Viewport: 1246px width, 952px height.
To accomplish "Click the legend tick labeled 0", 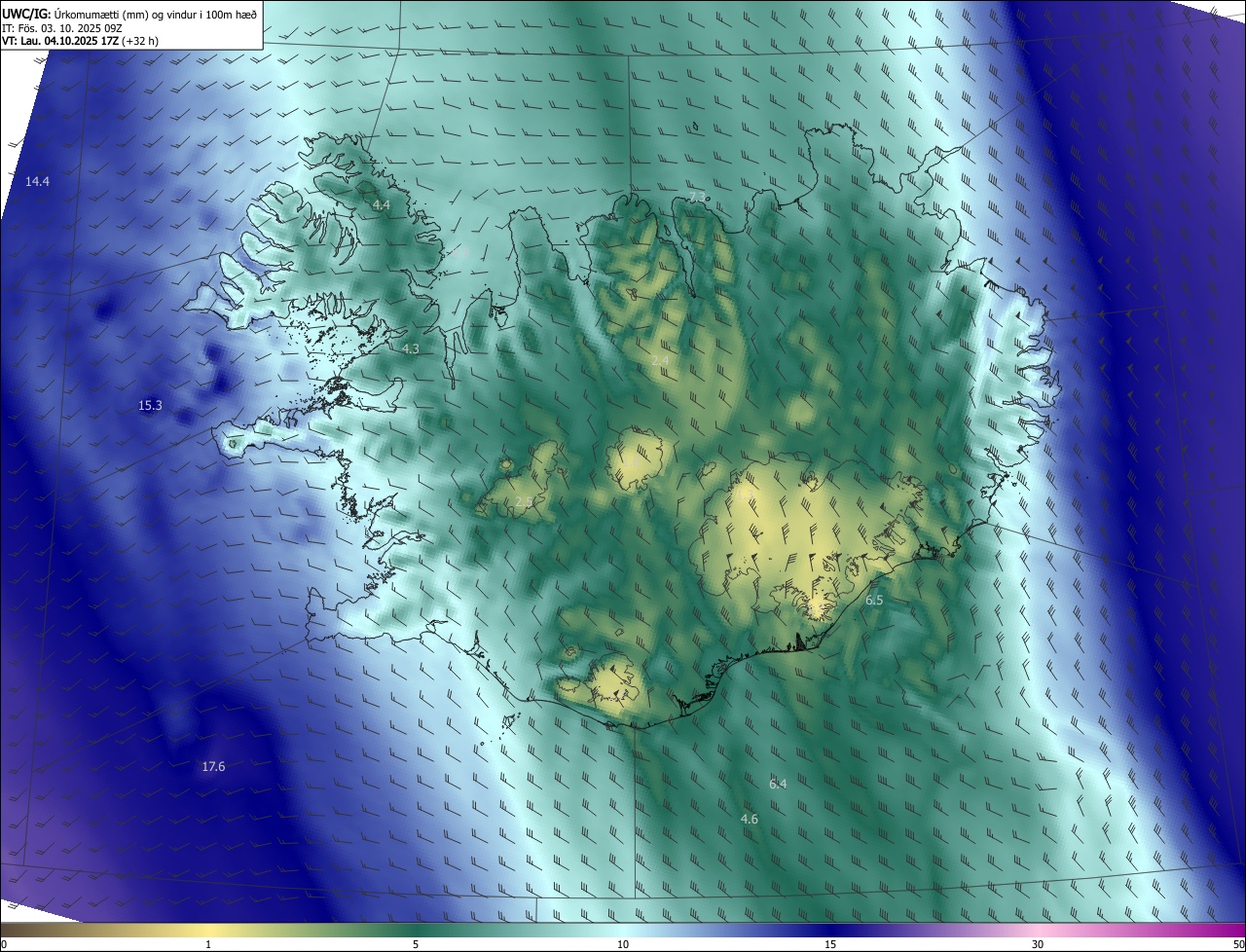I will pos(3,945).
